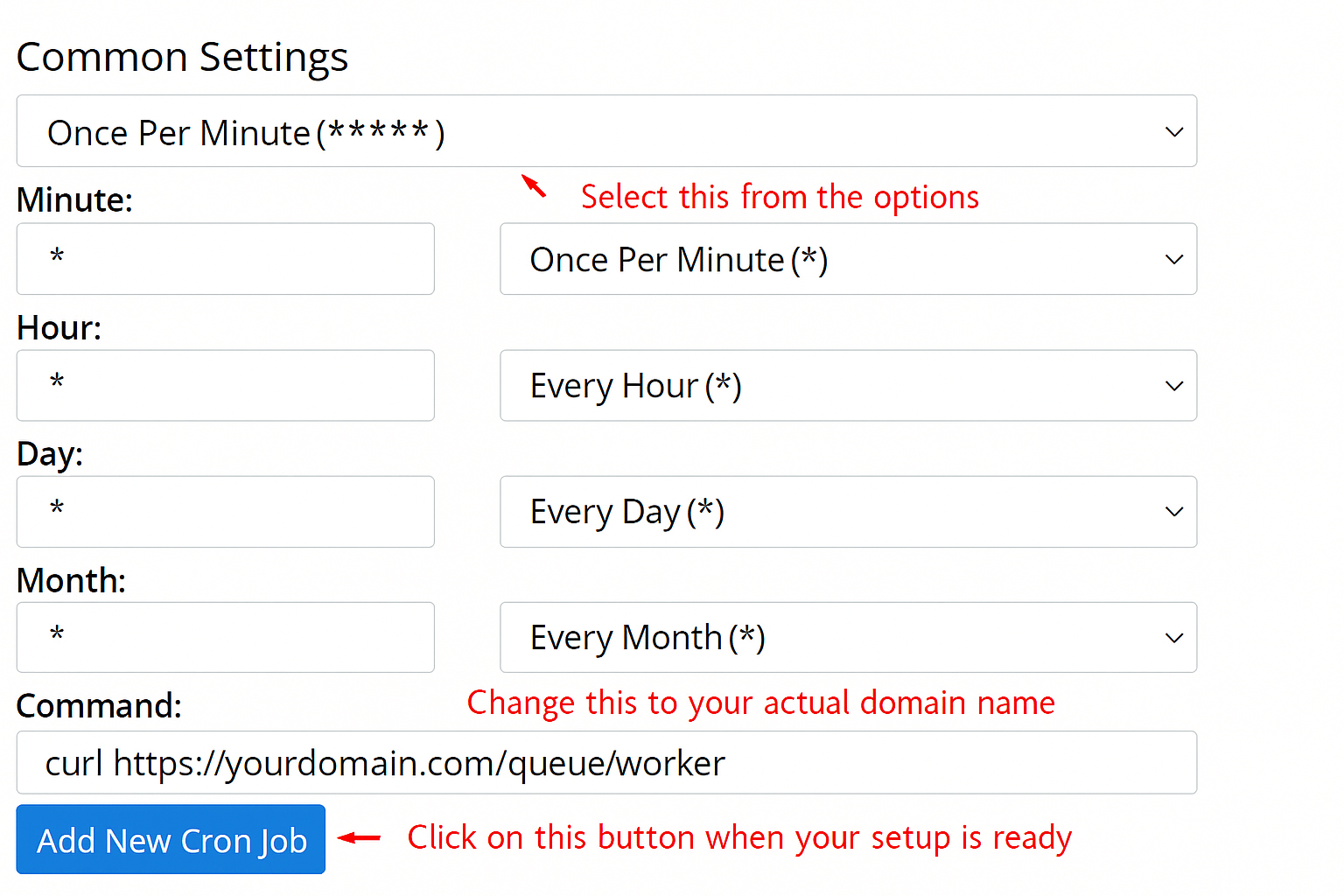Open the Every Month (*) dropdown
The image size is (1344, 896).
coord(847,638)
